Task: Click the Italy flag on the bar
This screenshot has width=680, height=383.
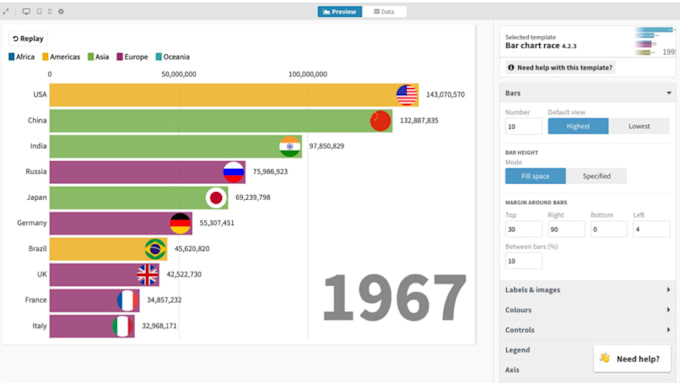Action: tap(123, 326)
